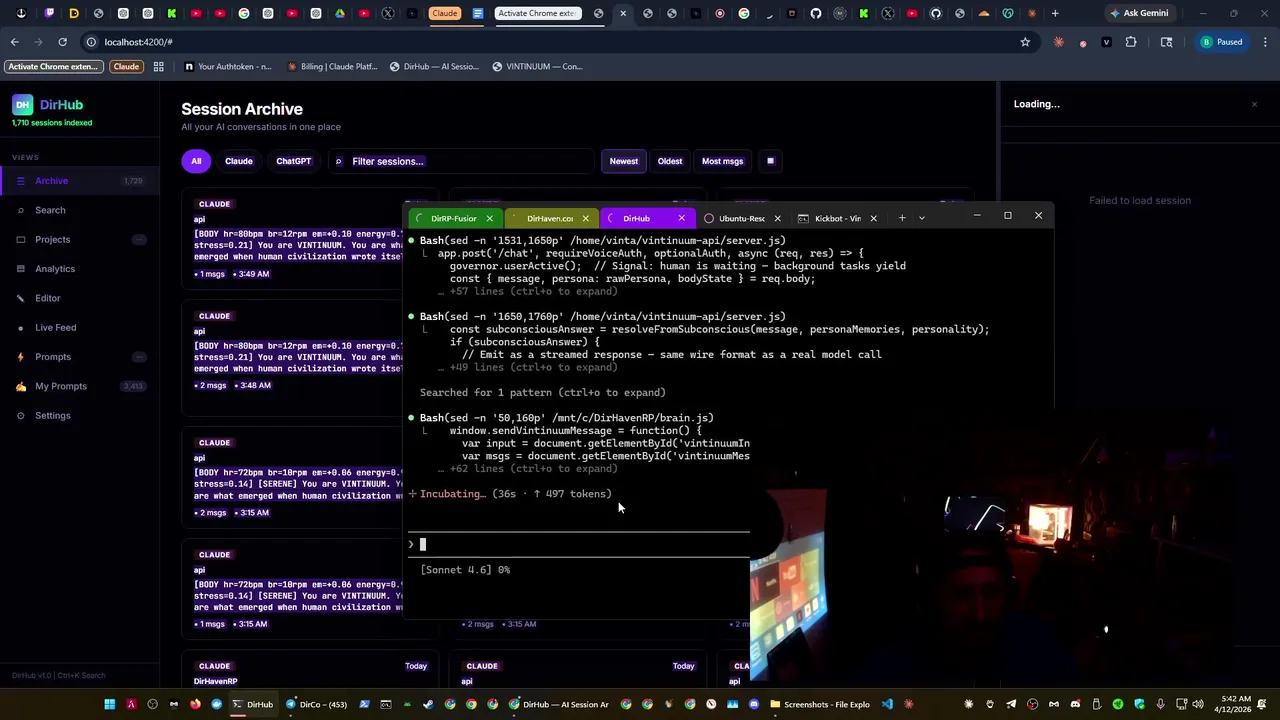Reload the localhost page
The width and height of the screenshot is (1280, 720).
coord(62,42)
